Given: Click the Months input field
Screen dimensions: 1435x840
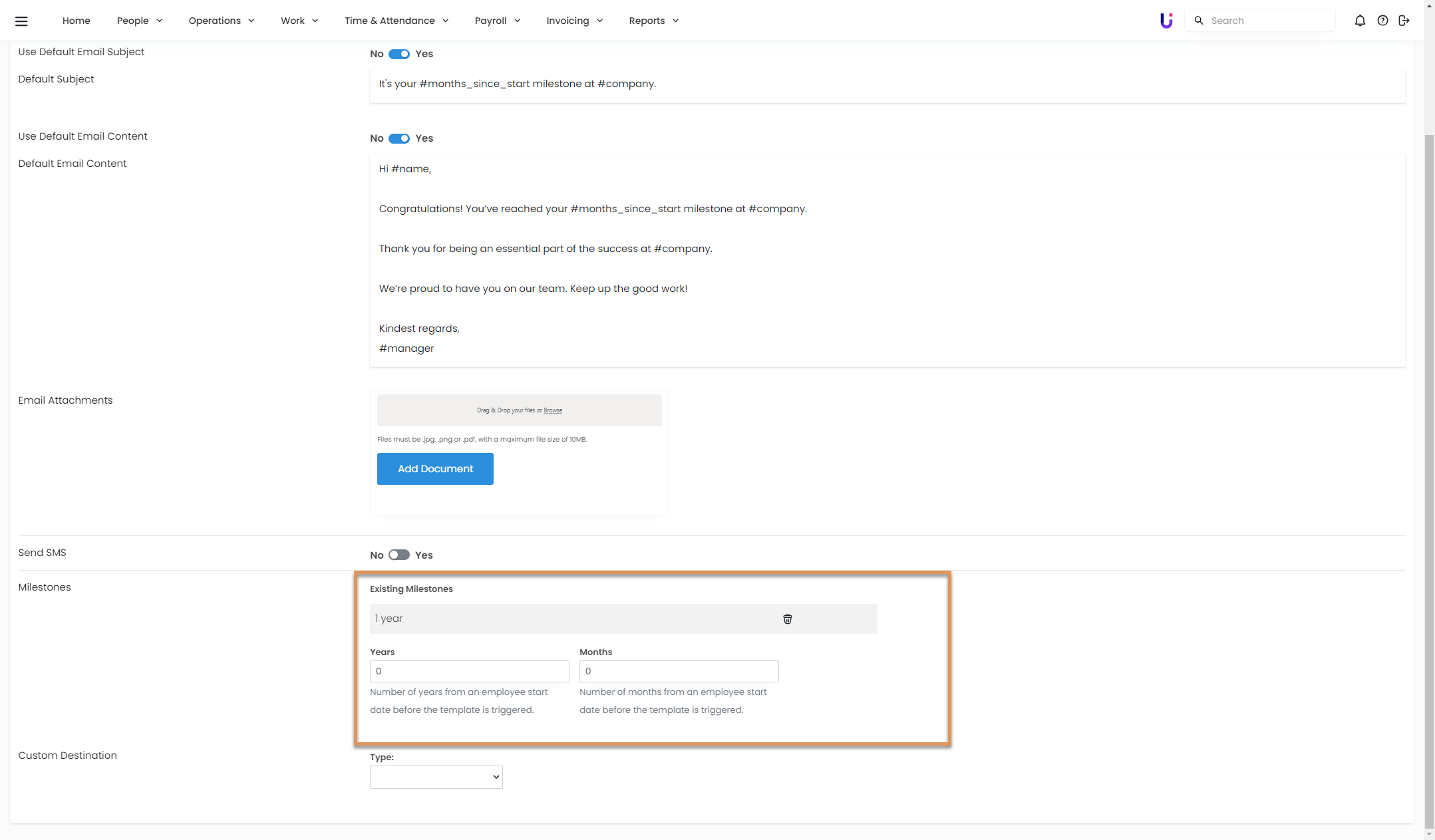Looking at the screenshot, I should tap(679, 671).
